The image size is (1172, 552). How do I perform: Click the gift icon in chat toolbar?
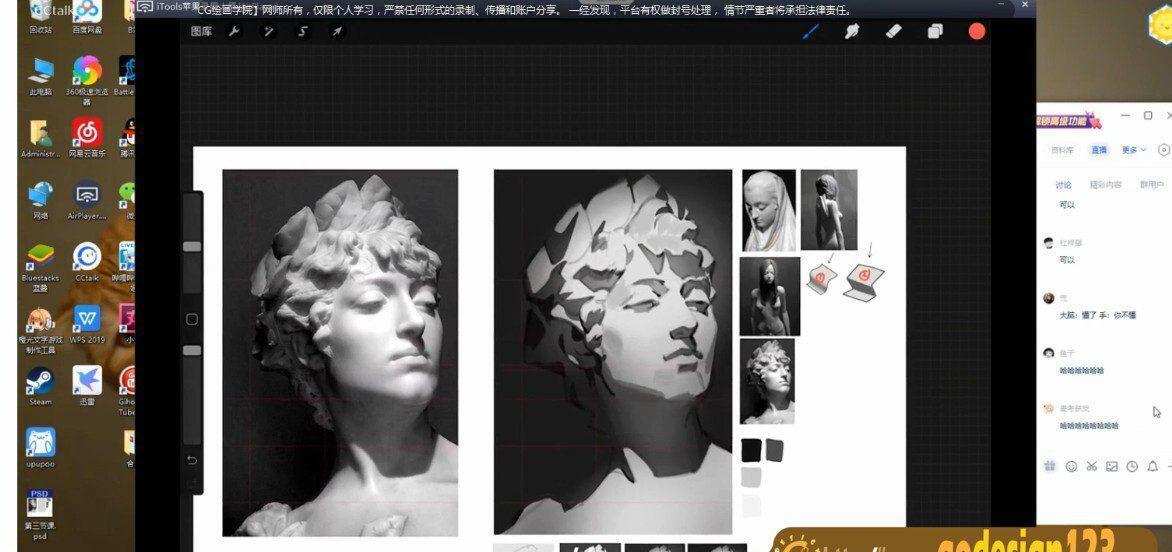pos(1049,466)
